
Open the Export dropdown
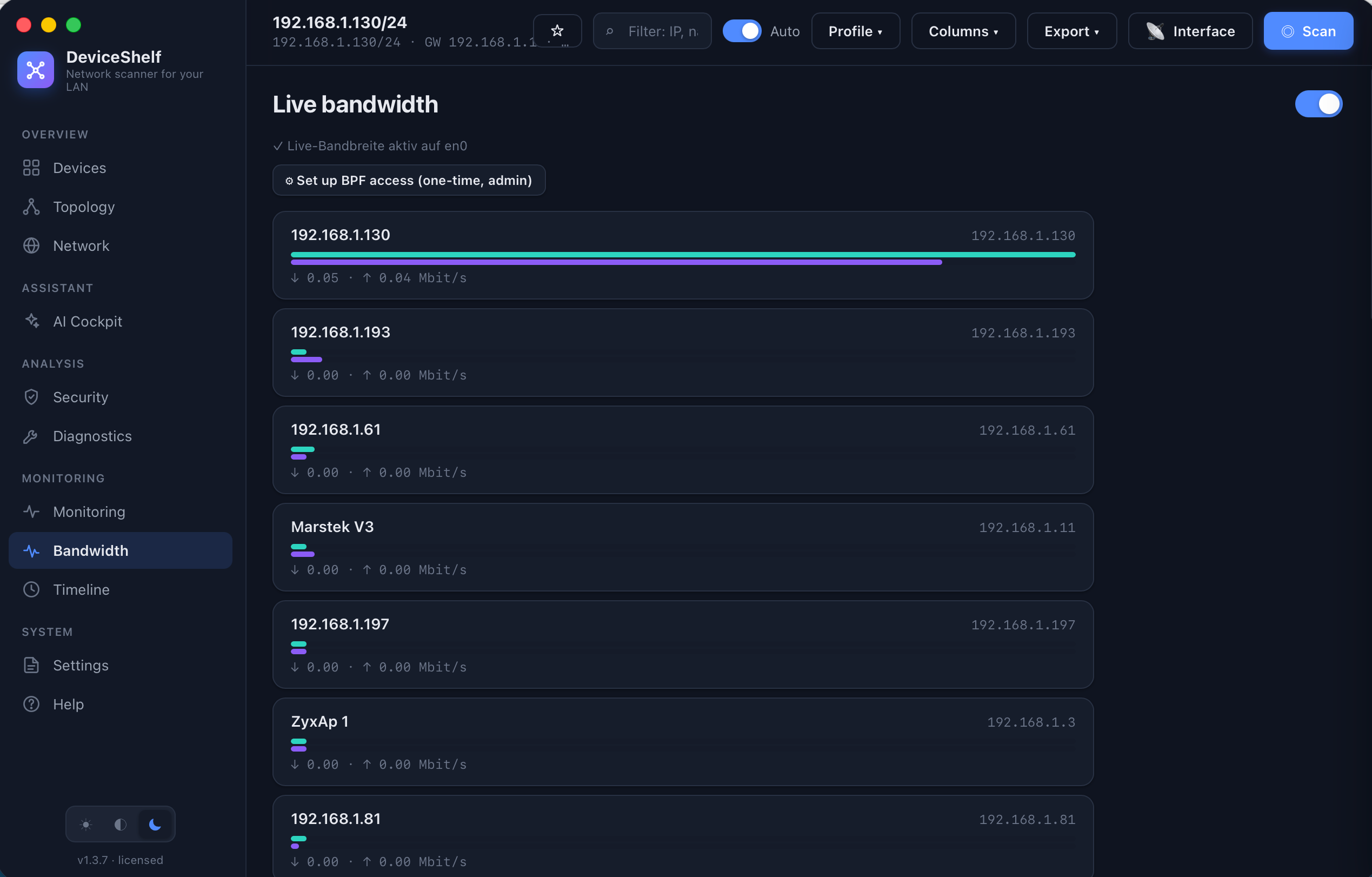pos(1071,31)
